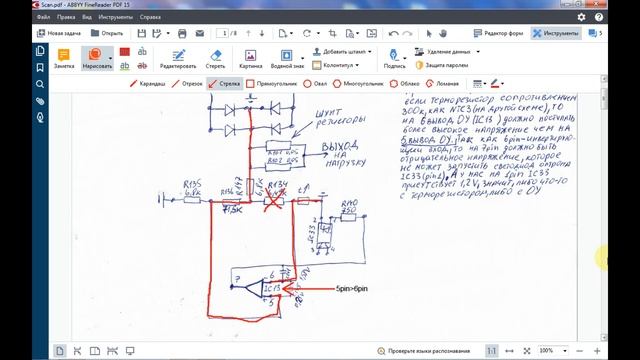
Task: Select the Прямоугольник shape tool
Action: pyautogui.click(x=272, y=84)
